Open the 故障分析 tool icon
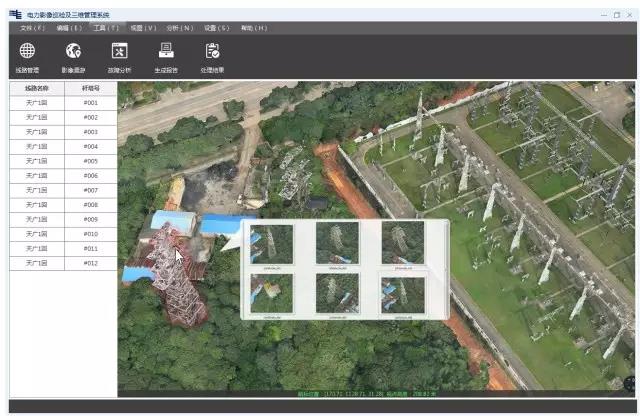 click(x=120, y=51)
